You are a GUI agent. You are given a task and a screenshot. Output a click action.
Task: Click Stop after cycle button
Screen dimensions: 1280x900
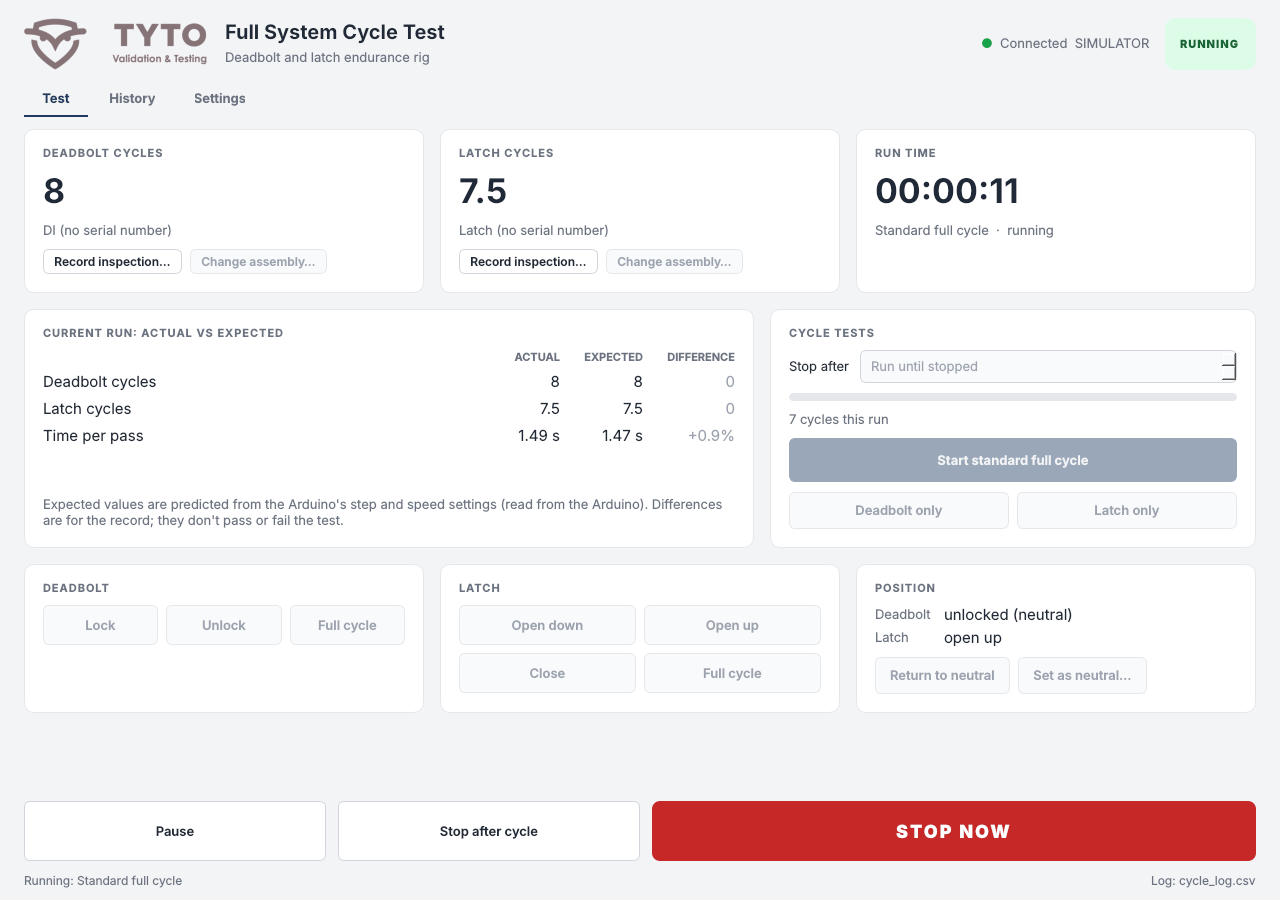coord(489,831)
